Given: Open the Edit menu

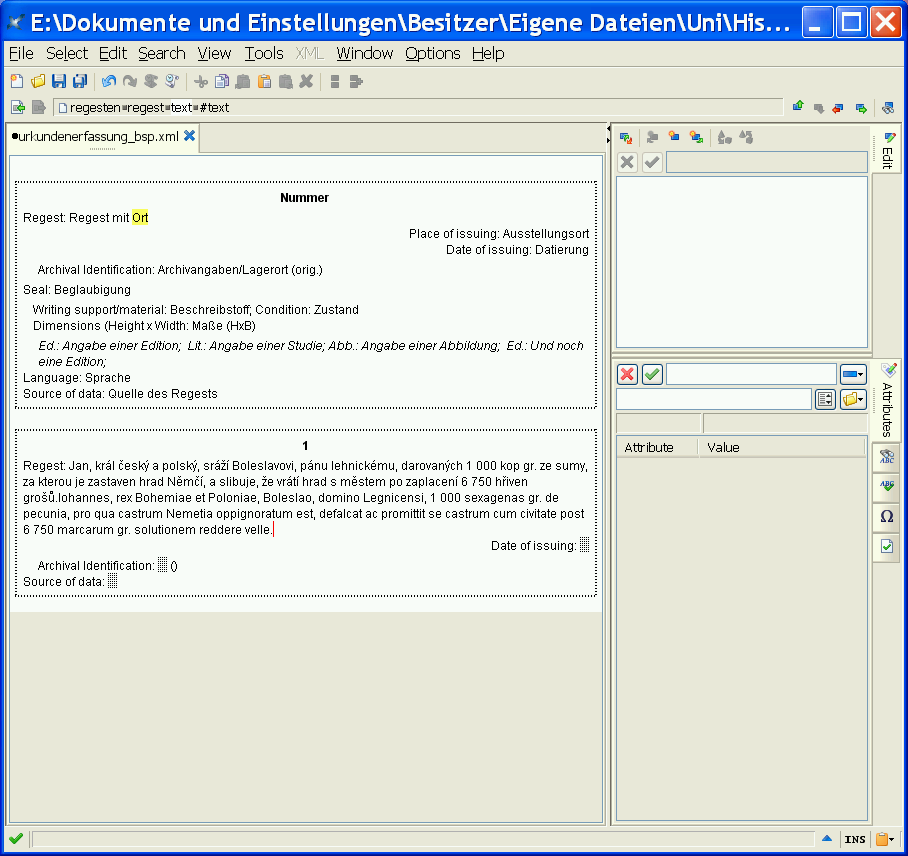Looking at the screenshot, I should point(112,53).
